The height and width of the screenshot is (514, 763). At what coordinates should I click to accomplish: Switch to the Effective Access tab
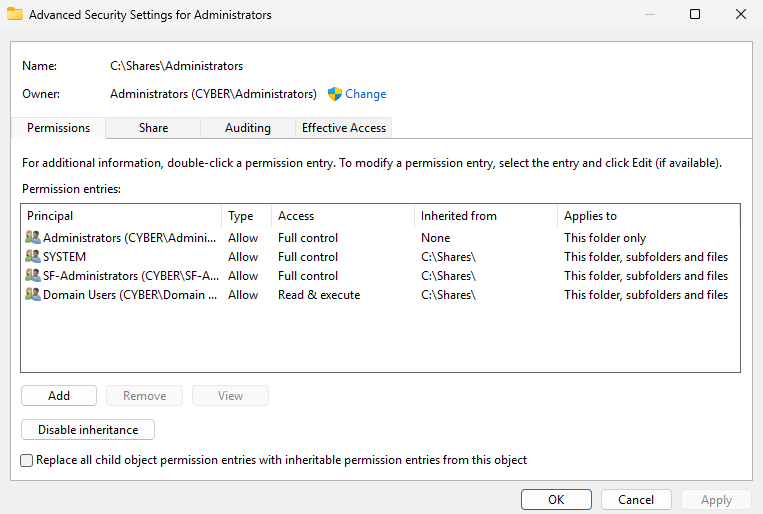344,128
